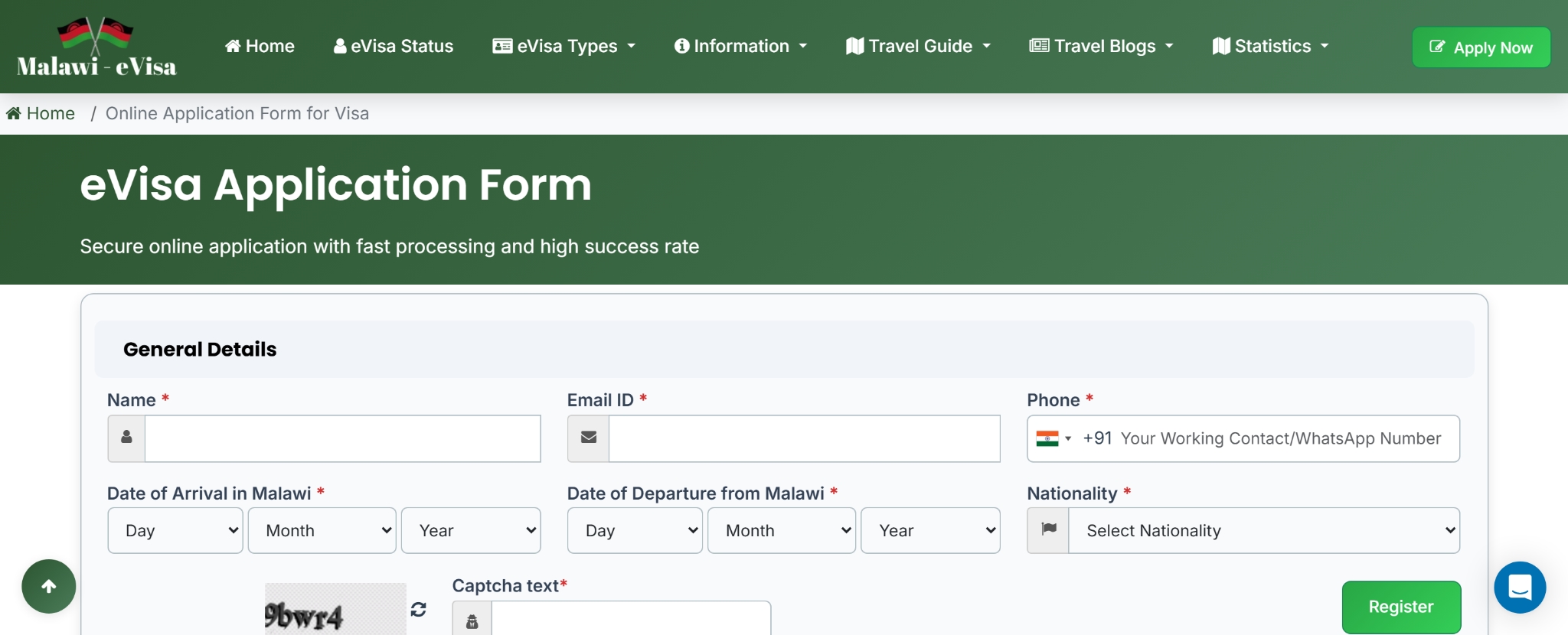Go to eVisa Status page
This screenshot has width=1568, height=635.
click(394, 47)
